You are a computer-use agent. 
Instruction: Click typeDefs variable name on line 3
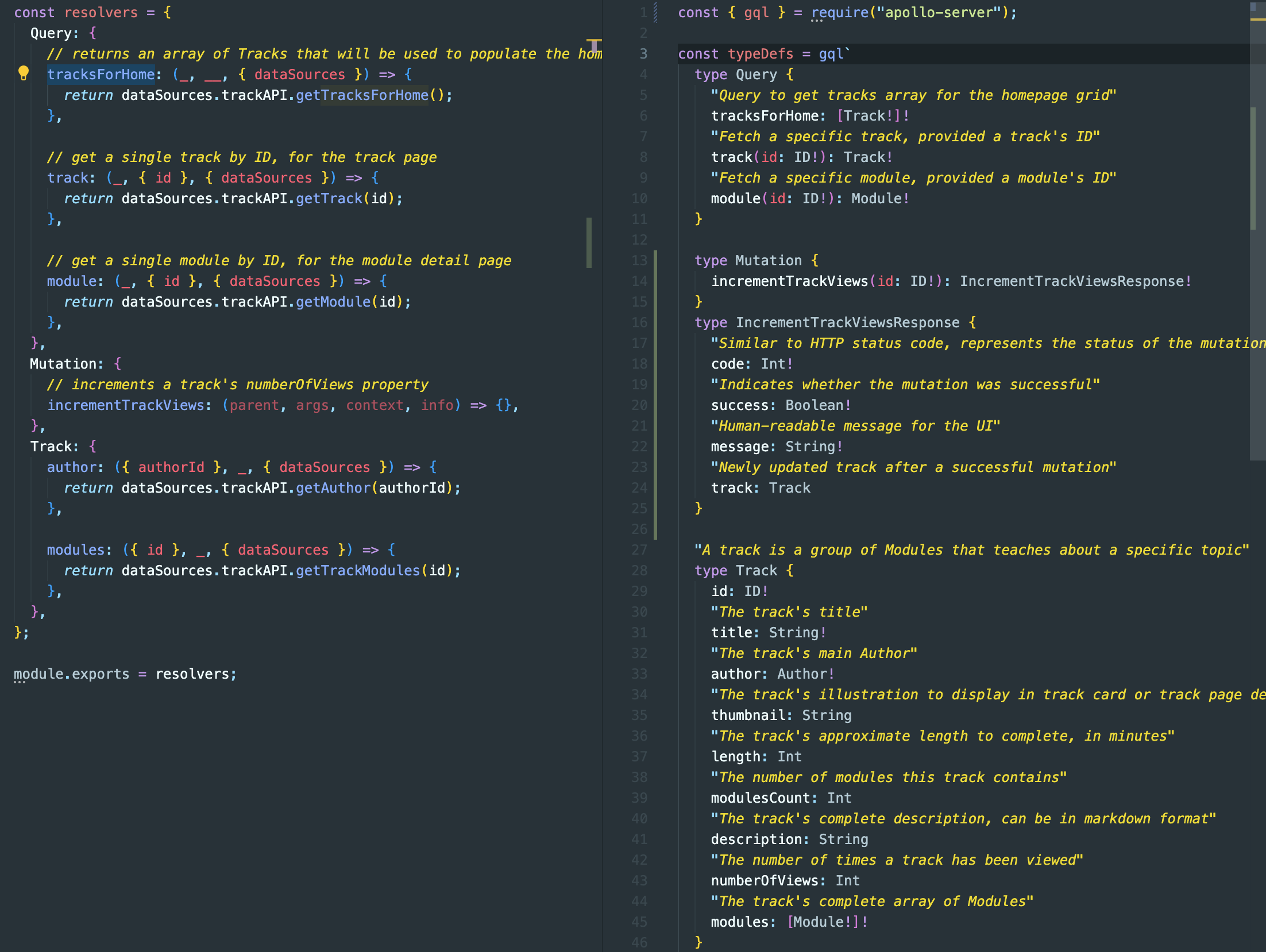(x=760, y=54)
